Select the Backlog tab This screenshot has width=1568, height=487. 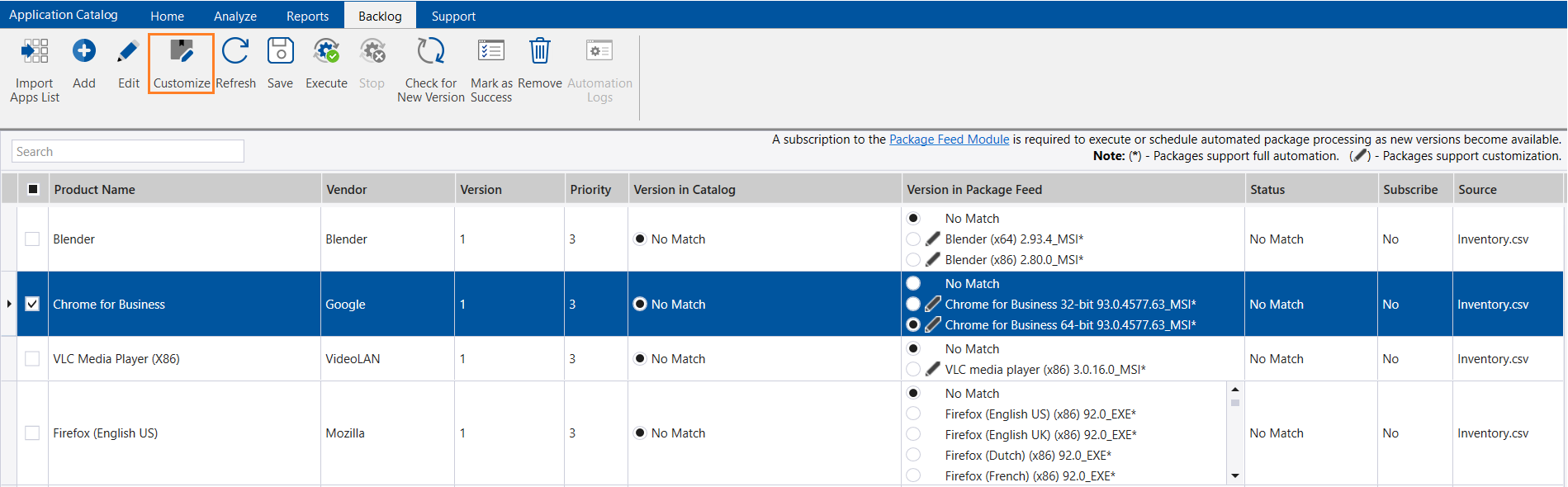tap(380, 16)
